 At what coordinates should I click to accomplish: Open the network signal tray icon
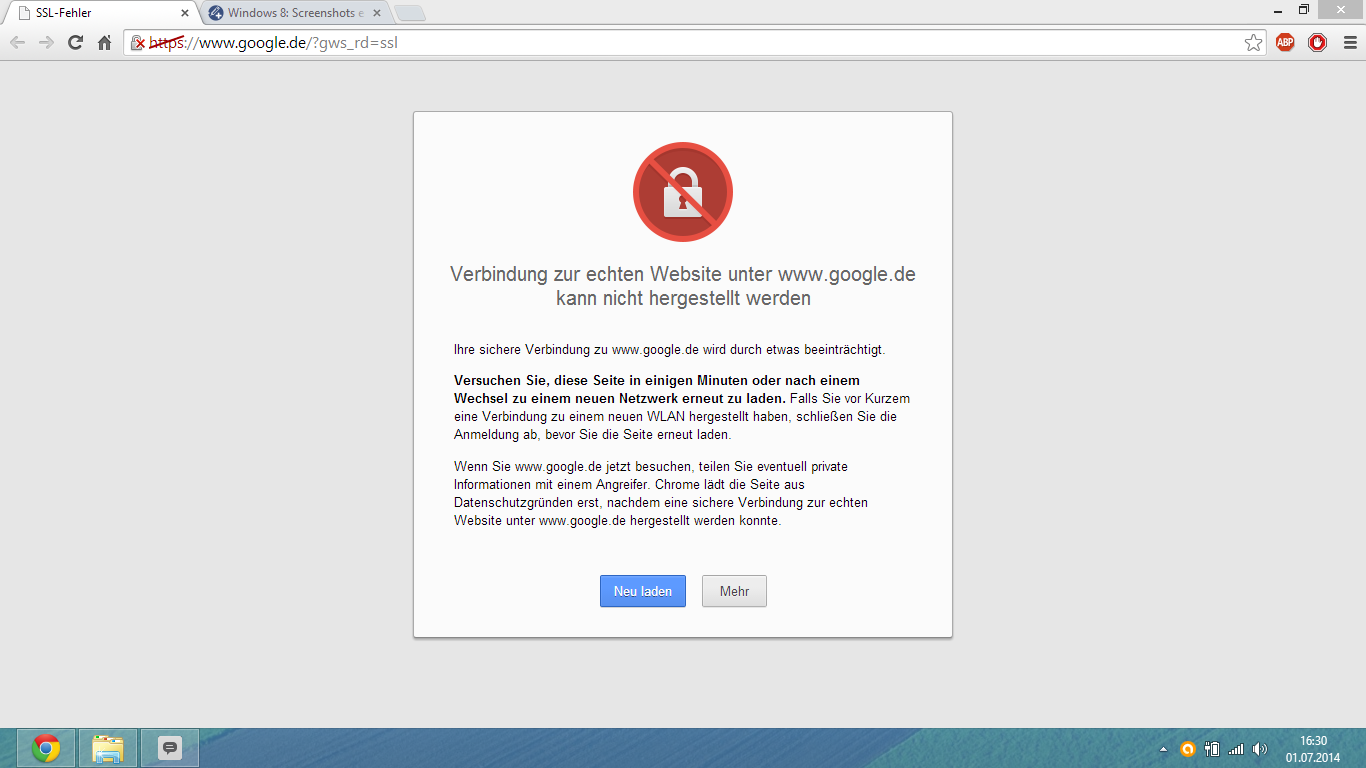click(1236, 749)
